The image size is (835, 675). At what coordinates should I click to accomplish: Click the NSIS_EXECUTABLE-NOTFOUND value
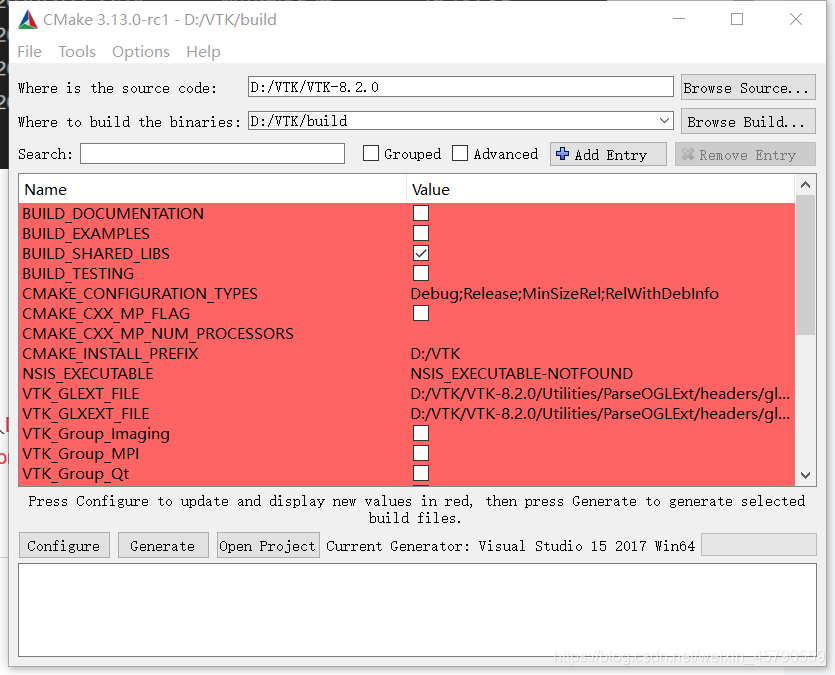[521, 373]
